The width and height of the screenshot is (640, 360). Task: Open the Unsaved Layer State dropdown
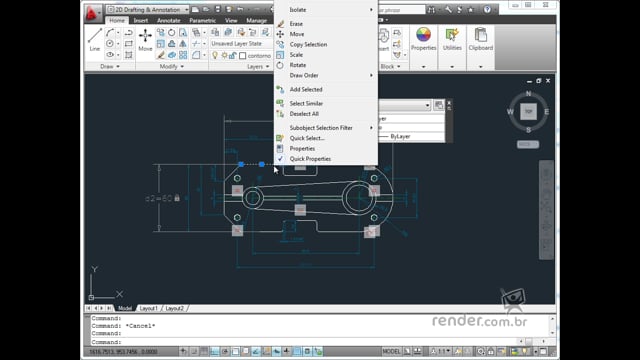(241, 44)
